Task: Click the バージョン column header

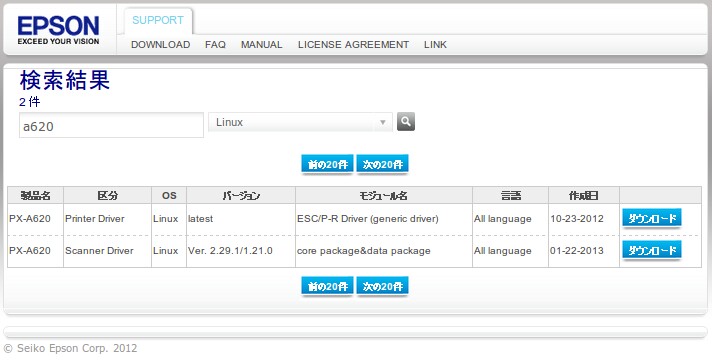Action: (241, 195)
